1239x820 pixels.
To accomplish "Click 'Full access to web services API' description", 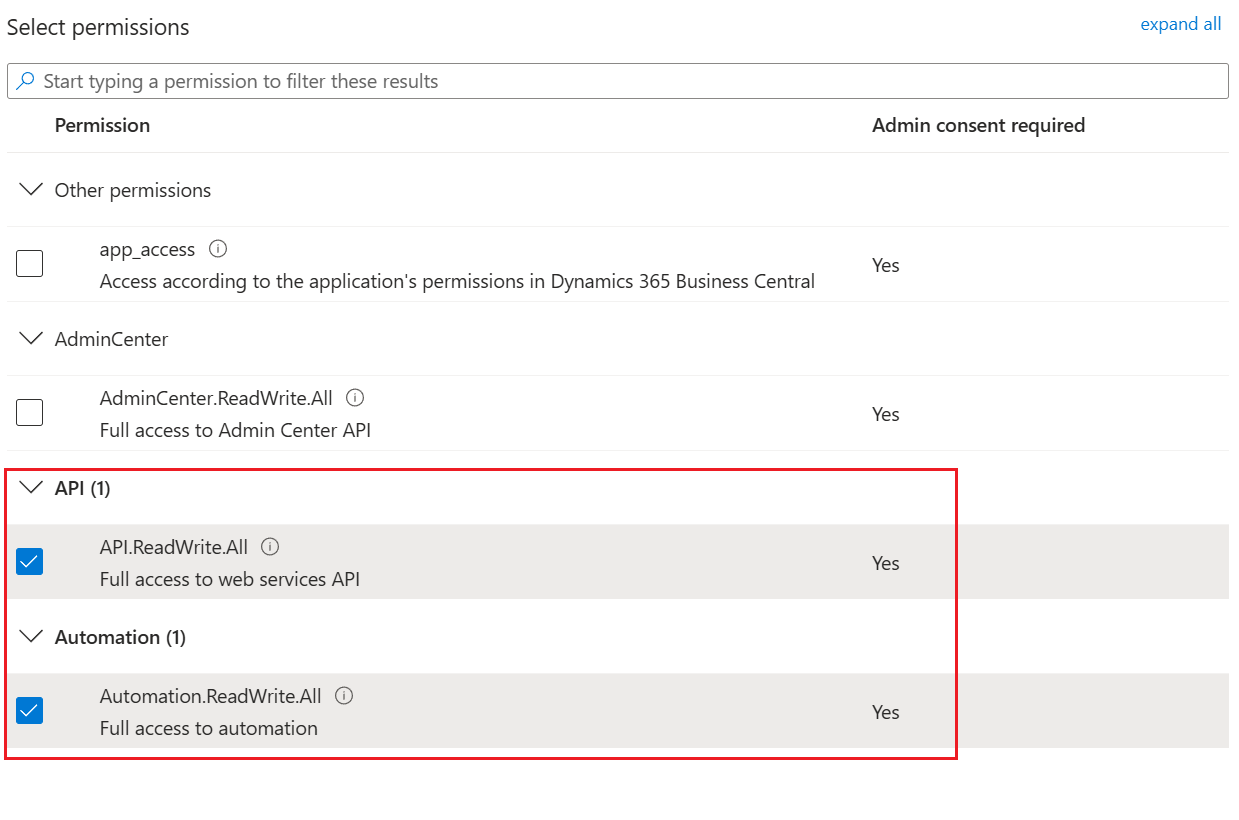I will point(230,579).
